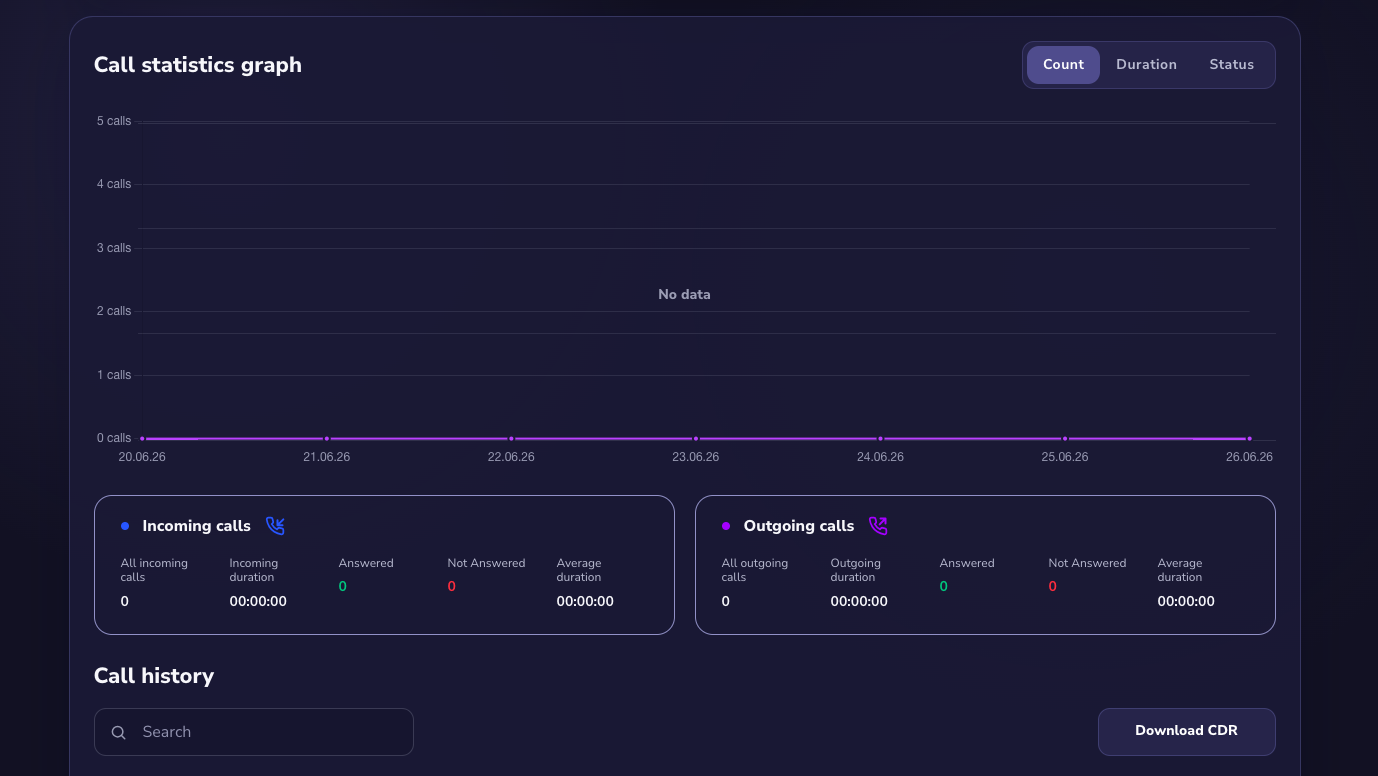The height and width of the screenshot is (776, 1378).
Task: Click the Incoming calls card title
Action: tap(197, 526)
